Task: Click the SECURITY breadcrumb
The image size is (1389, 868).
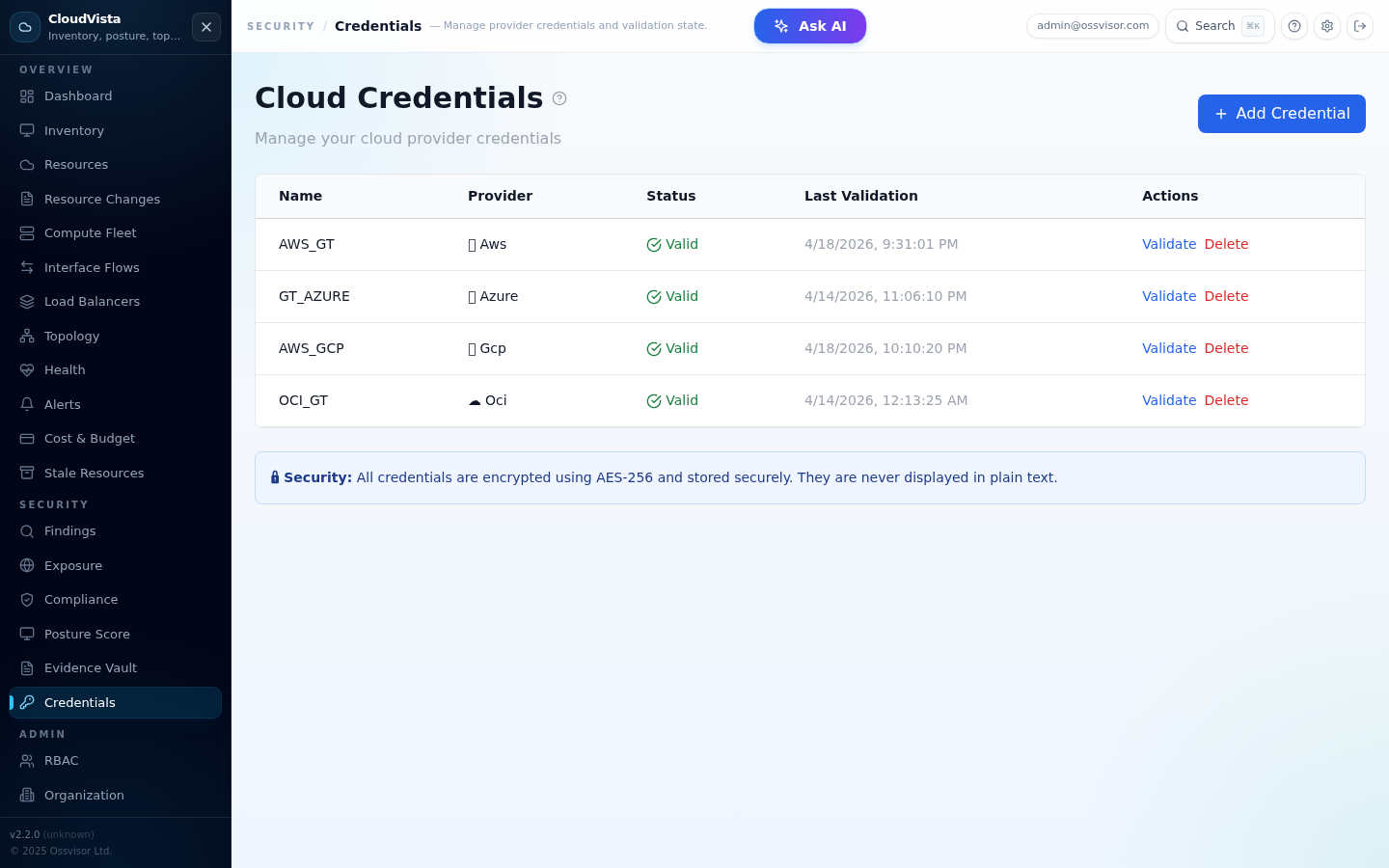Action: tap(281, 26)
